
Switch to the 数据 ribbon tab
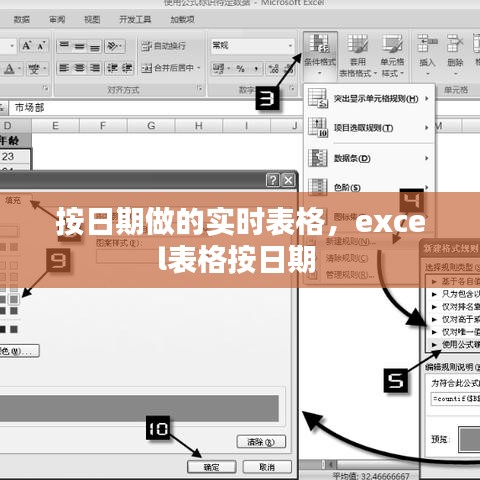[22, 20]
